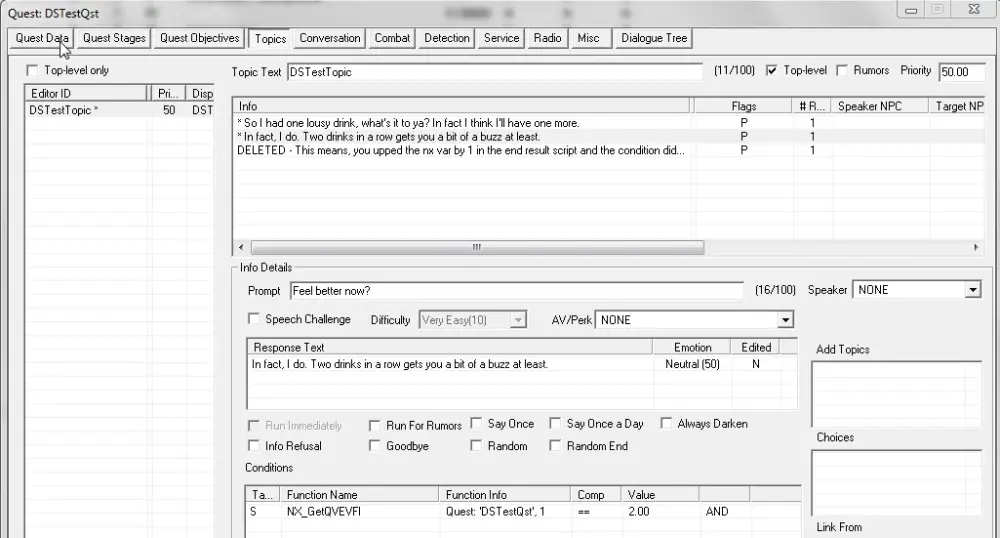This screenshot has width=1000, height=538.
Task: Click the Function Name column header
Action: [360, 495]
